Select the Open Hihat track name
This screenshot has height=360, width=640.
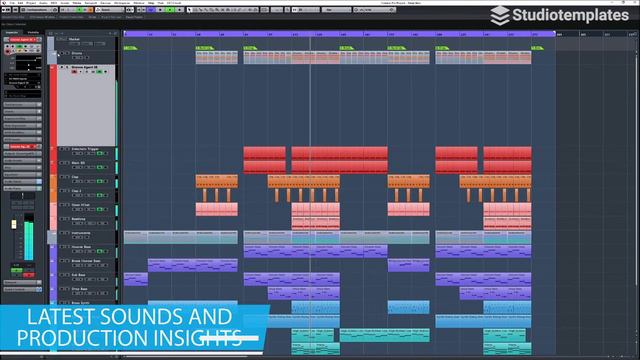click(80, 205)
